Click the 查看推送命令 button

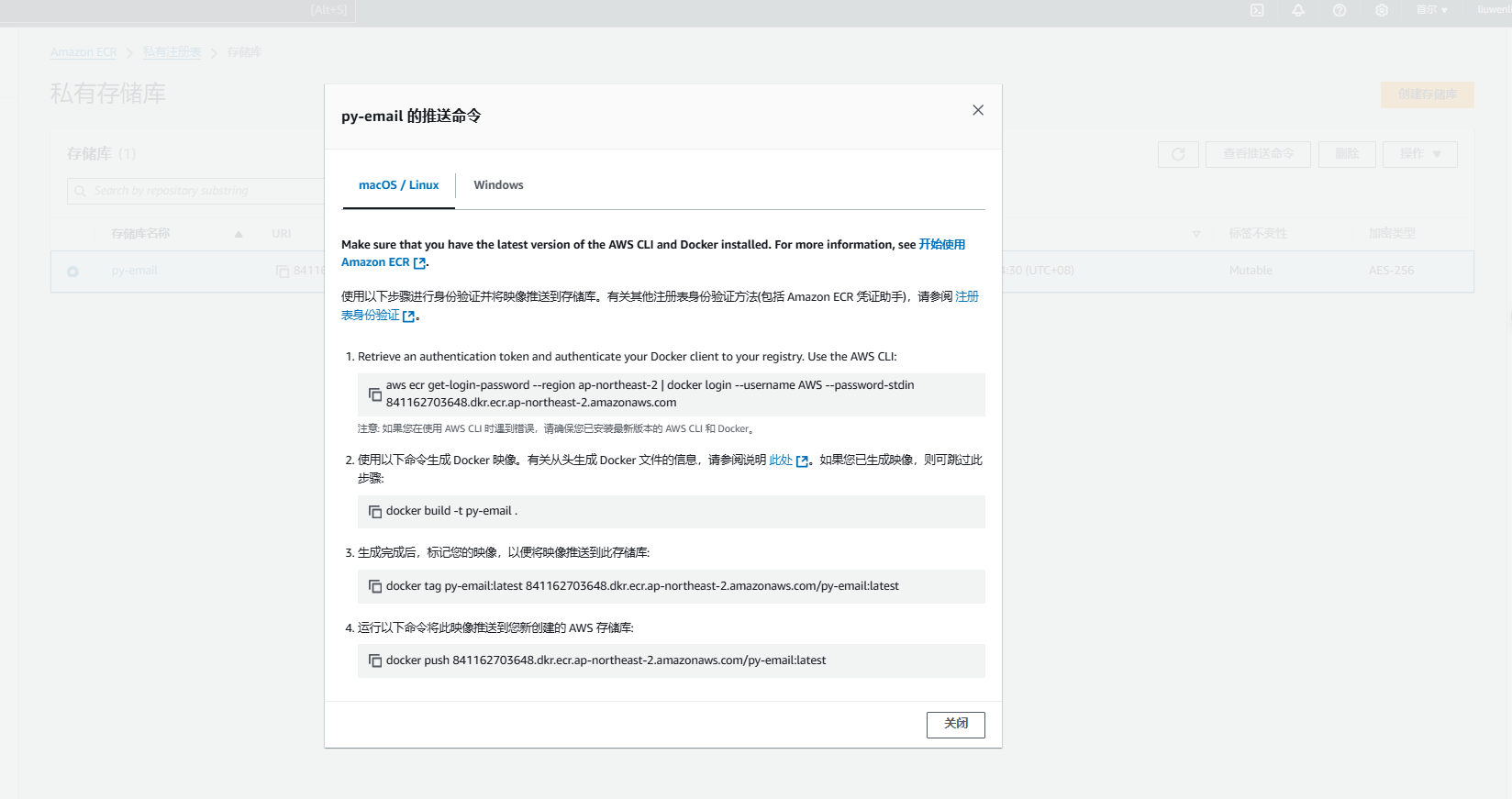[1258, 154]
